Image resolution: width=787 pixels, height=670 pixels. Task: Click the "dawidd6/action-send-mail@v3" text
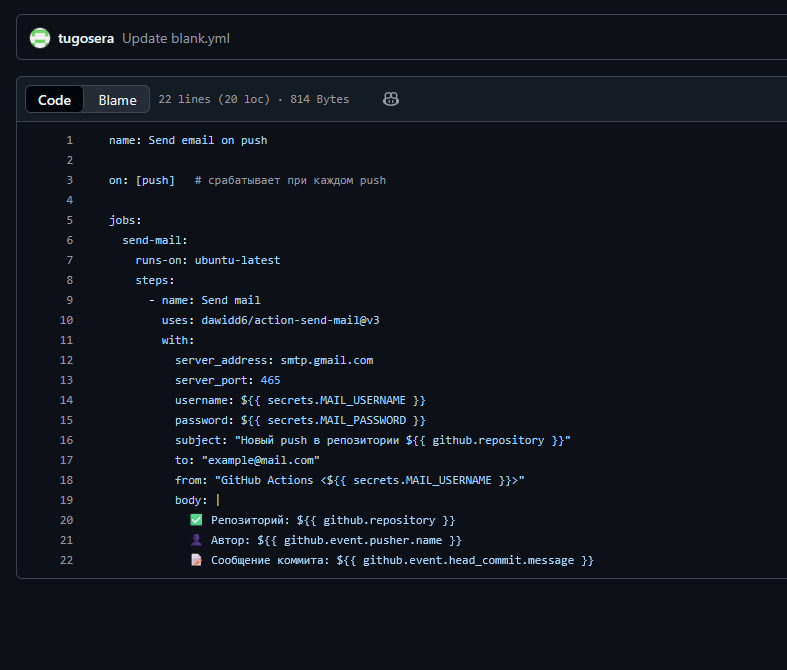290,320
